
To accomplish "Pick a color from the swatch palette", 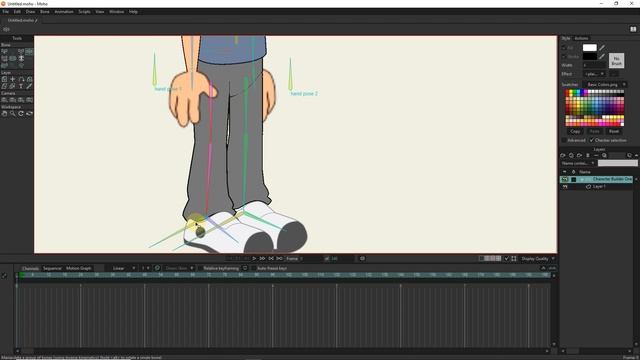I will tap(595, 107).
